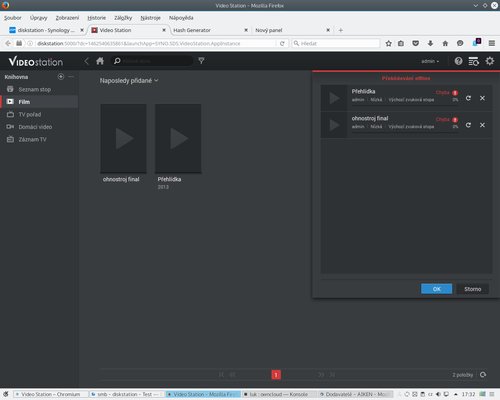Play Přehlídka thumbnail in transcoding panel
The image size is (500, 400).
334,98
